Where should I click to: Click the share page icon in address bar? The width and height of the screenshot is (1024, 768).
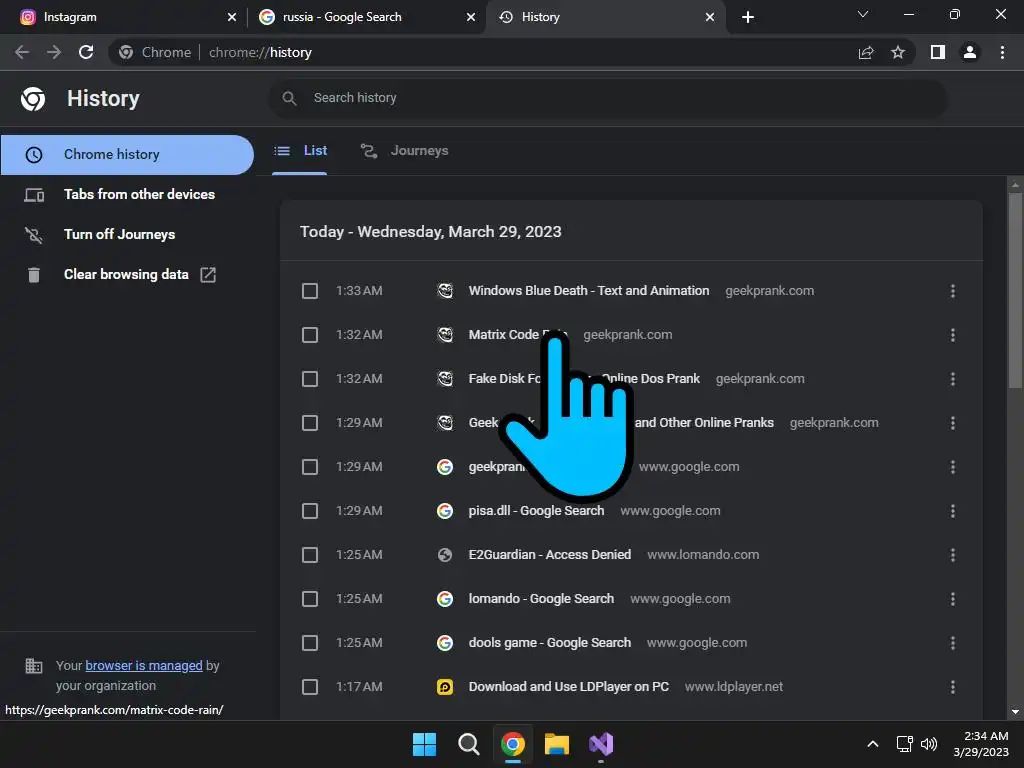866,52
